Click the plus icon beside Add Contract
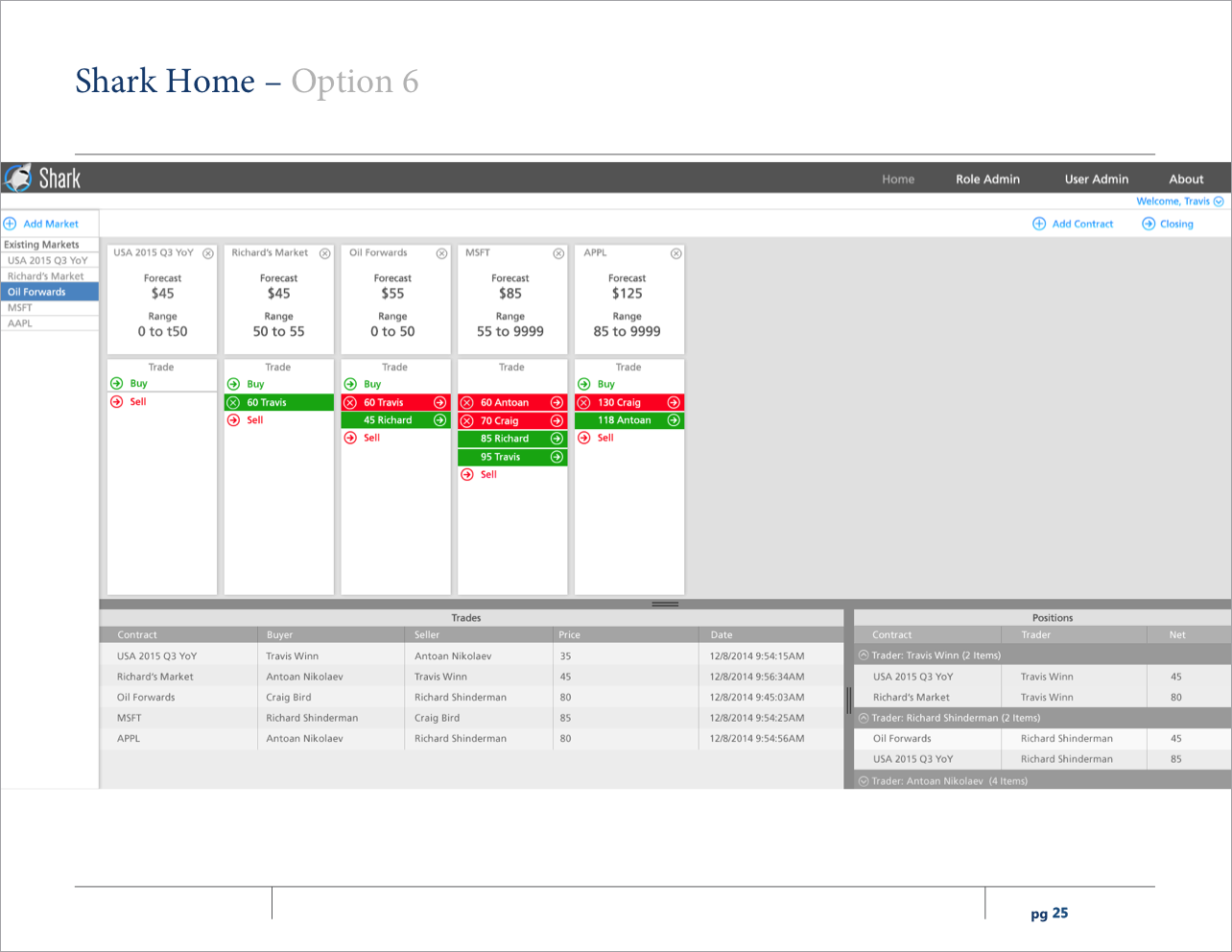The width and height of the screenshot is (1232, 952). coord(1038,224)
